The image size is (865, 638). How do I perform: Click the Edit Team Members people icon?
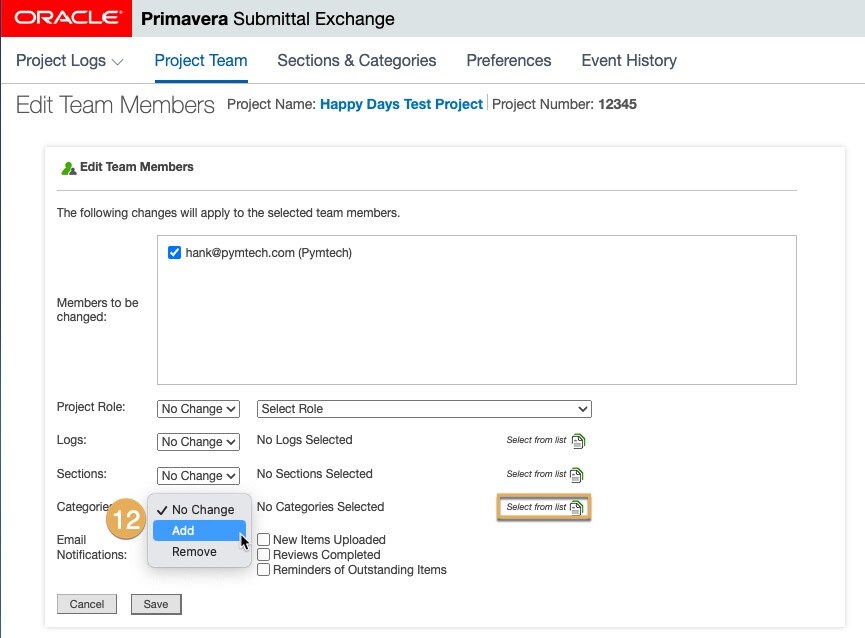click(68, 168)
